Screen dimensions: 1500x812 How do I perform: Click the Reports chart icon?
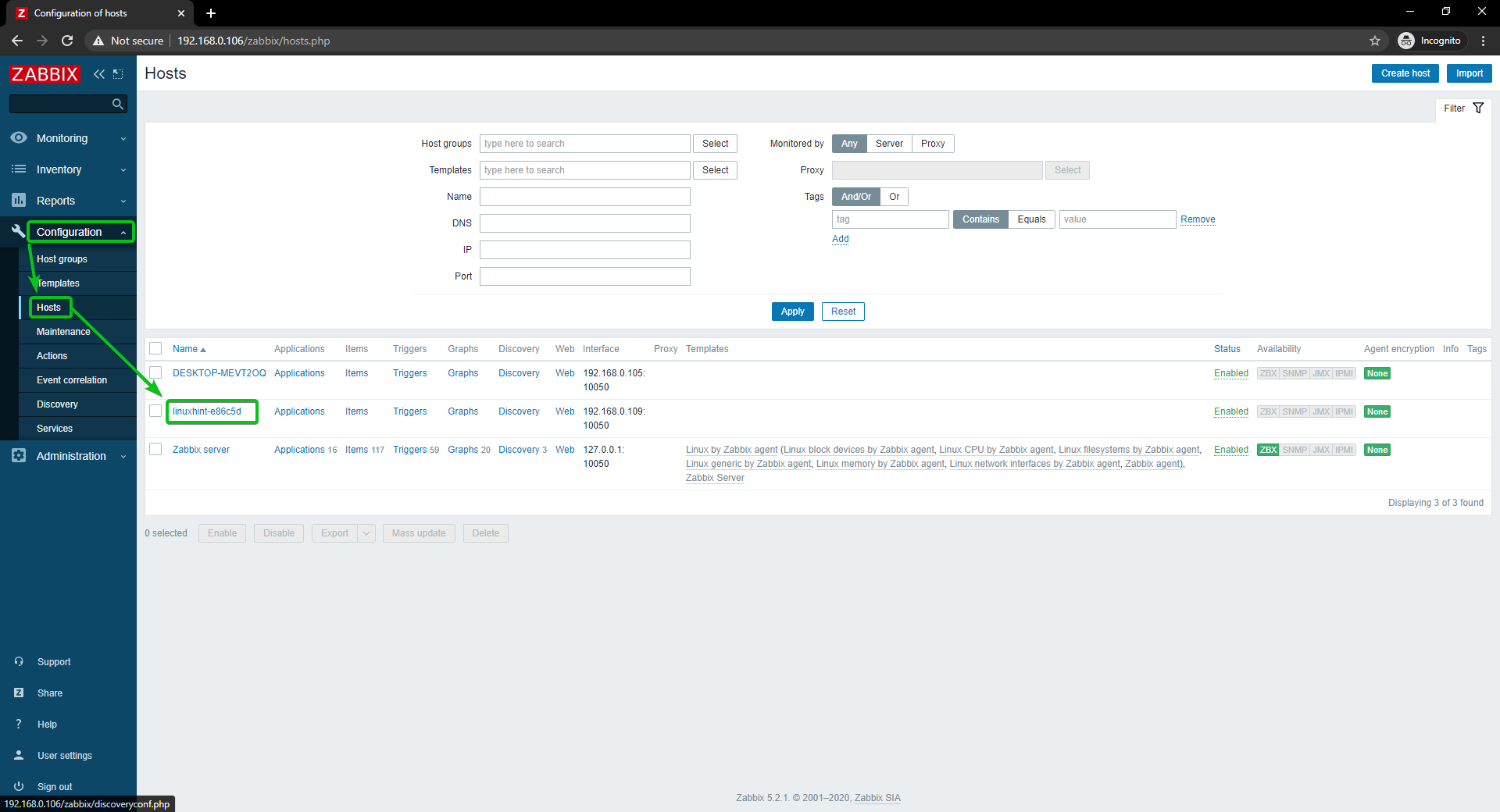click(19, 200)
